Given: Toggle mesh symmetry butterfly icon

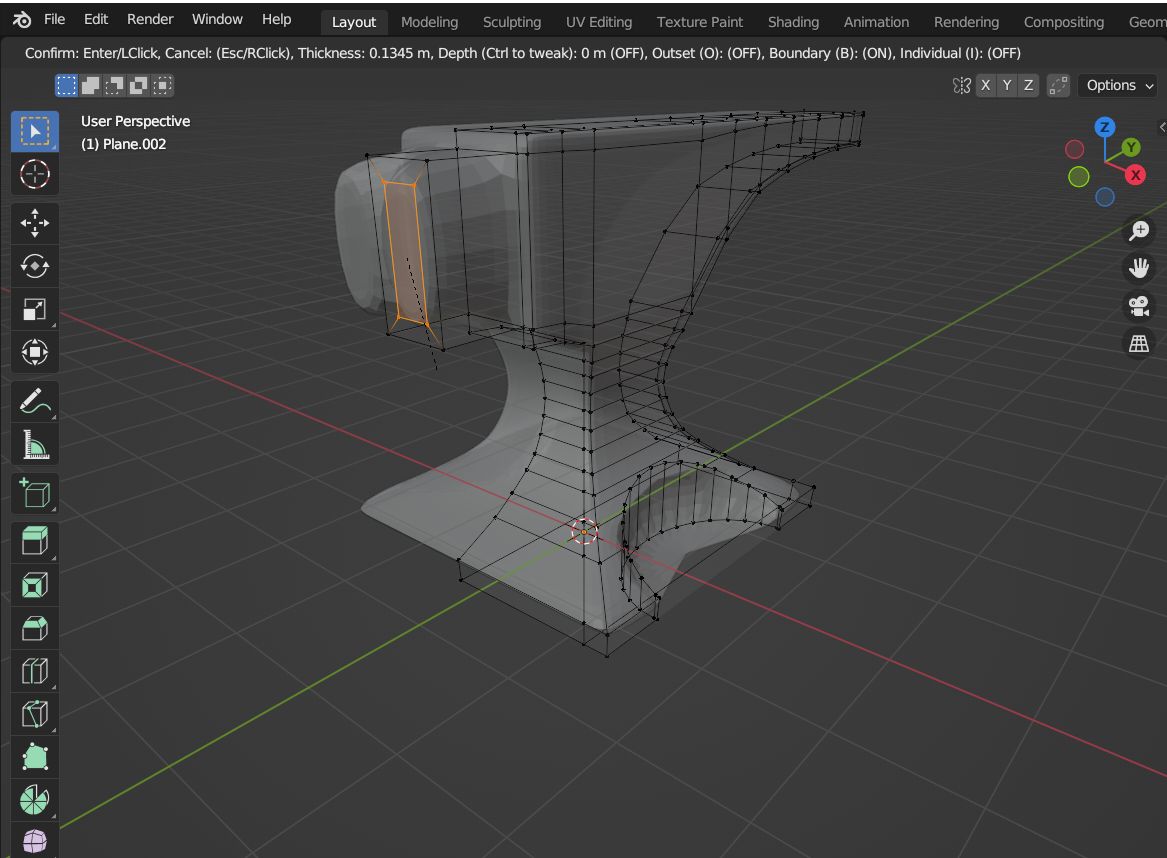Looking at the screenshot, I should [962, 86].
